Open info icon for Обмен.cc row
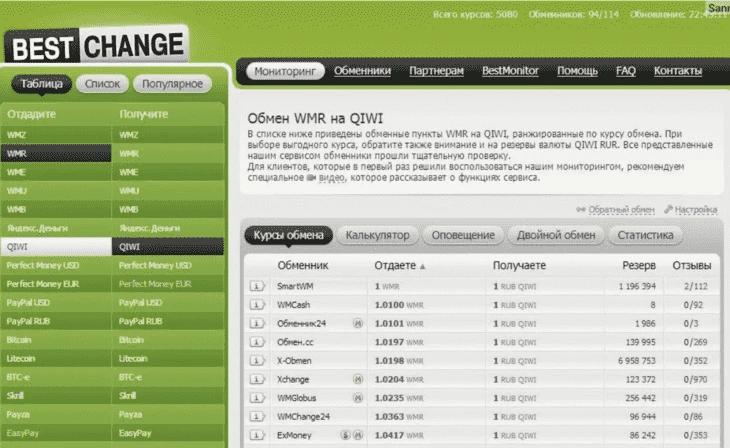Screen dimensions: 730x448 257,342
